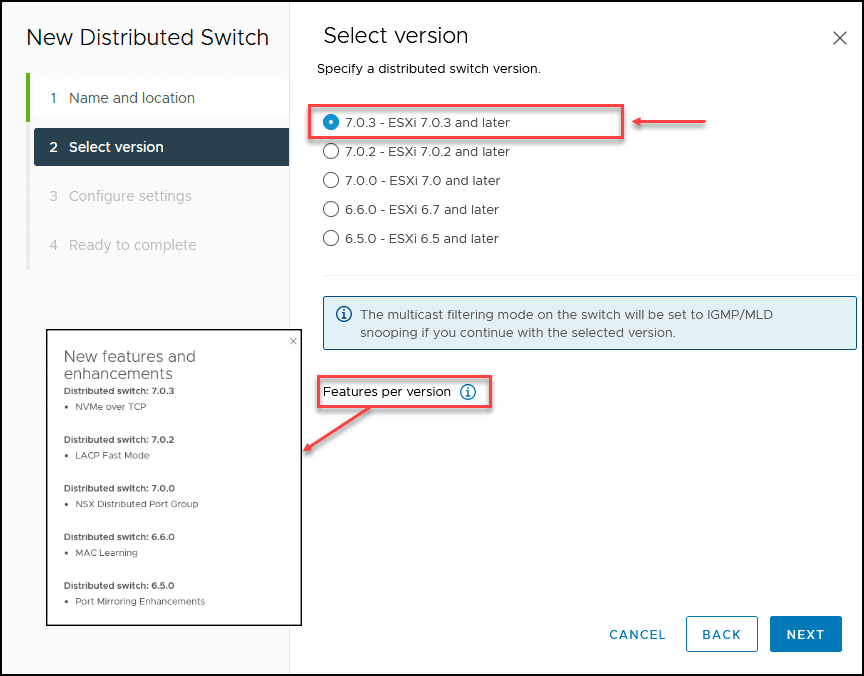Click the Distributed switch: 7.0.0 heading
The width and height of the screenshot is (864, 676).
click(119, 488)
